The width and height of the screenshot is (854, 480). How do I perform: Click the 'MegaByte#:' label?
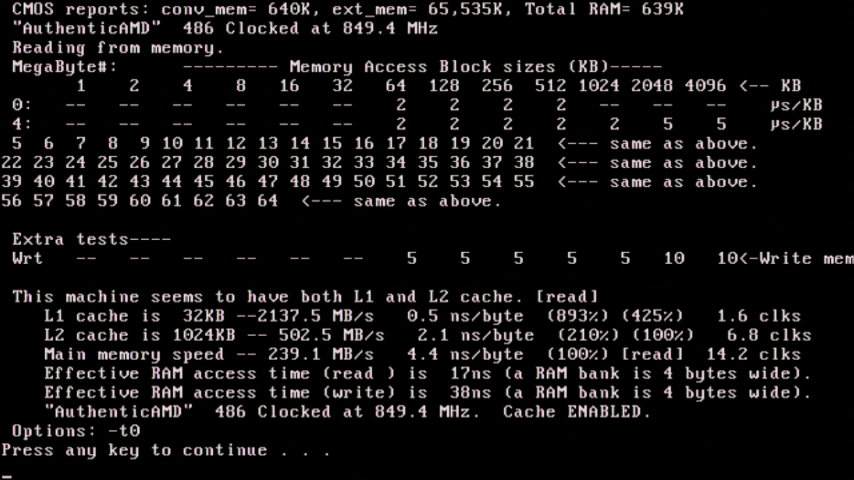click(x=65, y=67)
